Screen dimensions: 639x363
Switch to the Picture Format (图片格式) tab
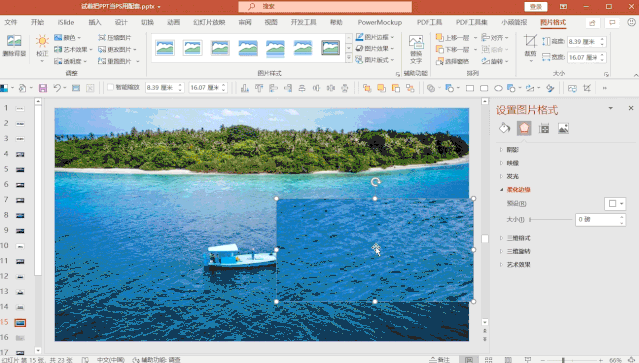tap(553, 22)
